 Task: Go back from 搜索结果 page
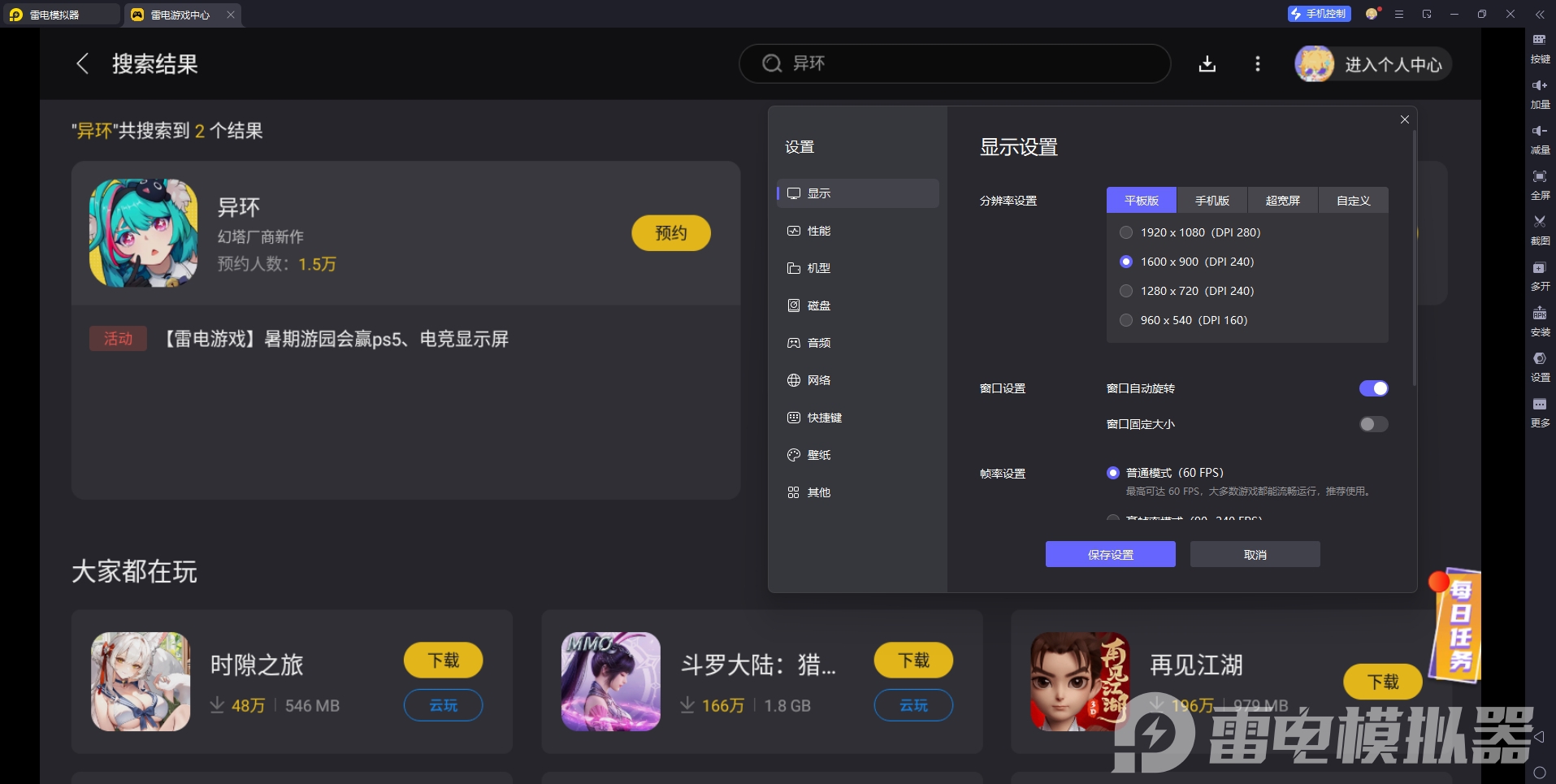[x=82, y=64]
